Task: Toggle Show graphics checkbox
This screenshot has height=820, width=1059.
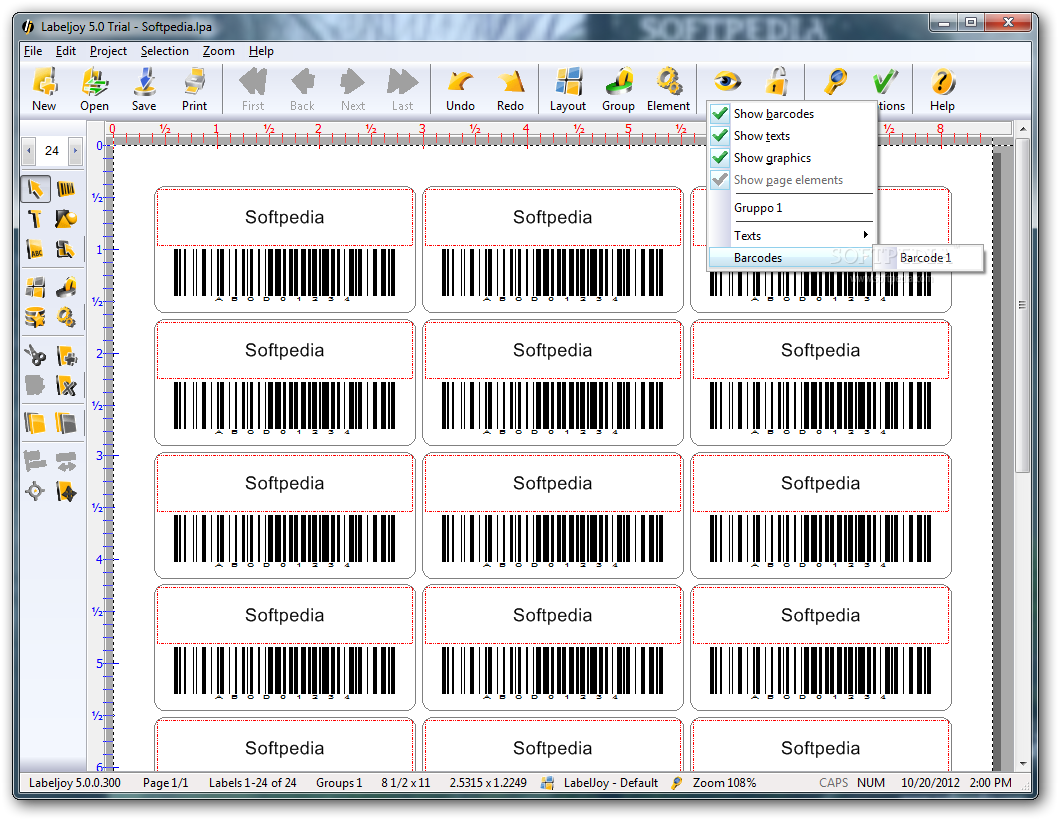Action: point(720,158)
